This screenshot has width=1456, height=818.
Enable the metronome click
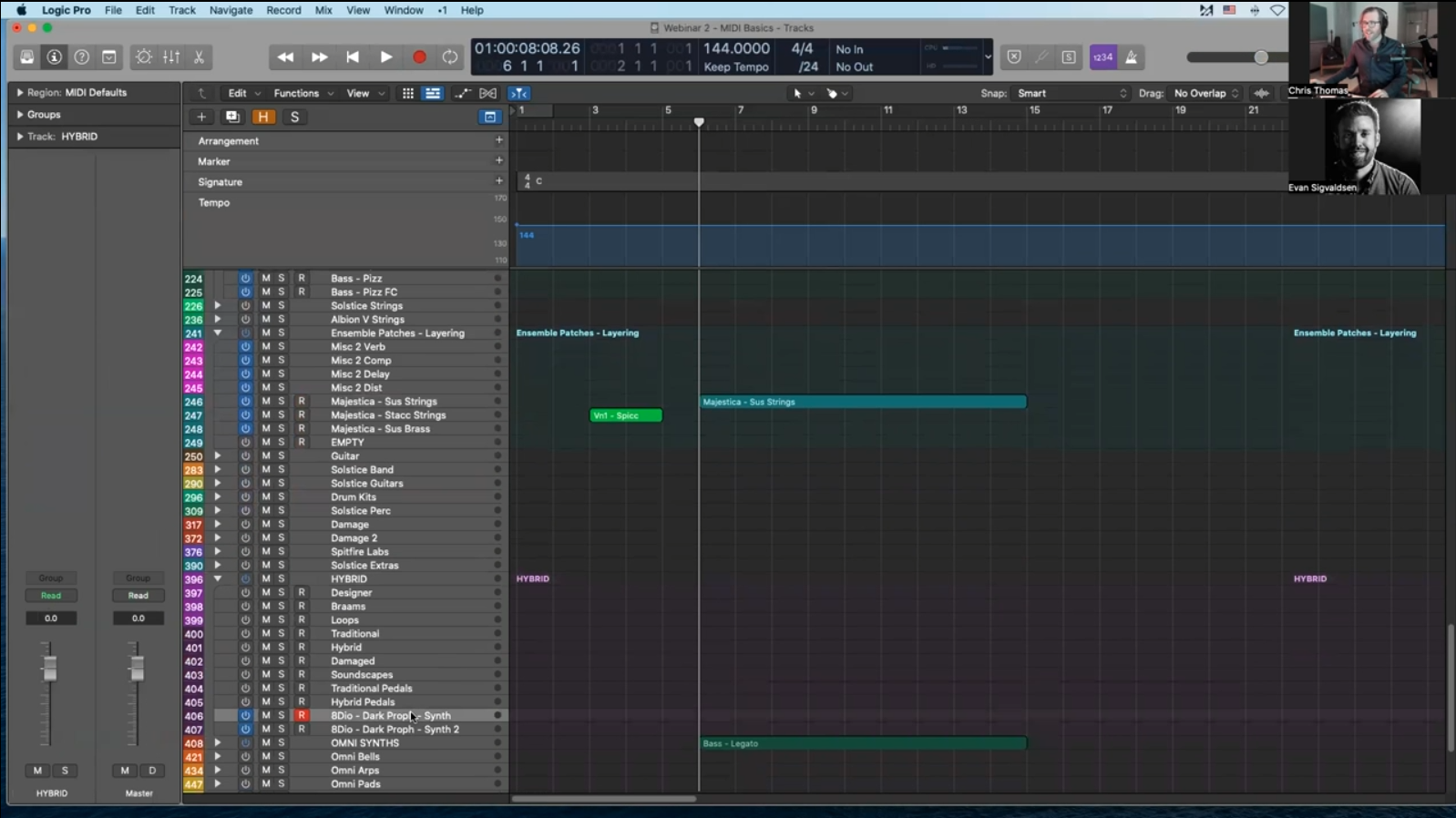coord(1131,57)
